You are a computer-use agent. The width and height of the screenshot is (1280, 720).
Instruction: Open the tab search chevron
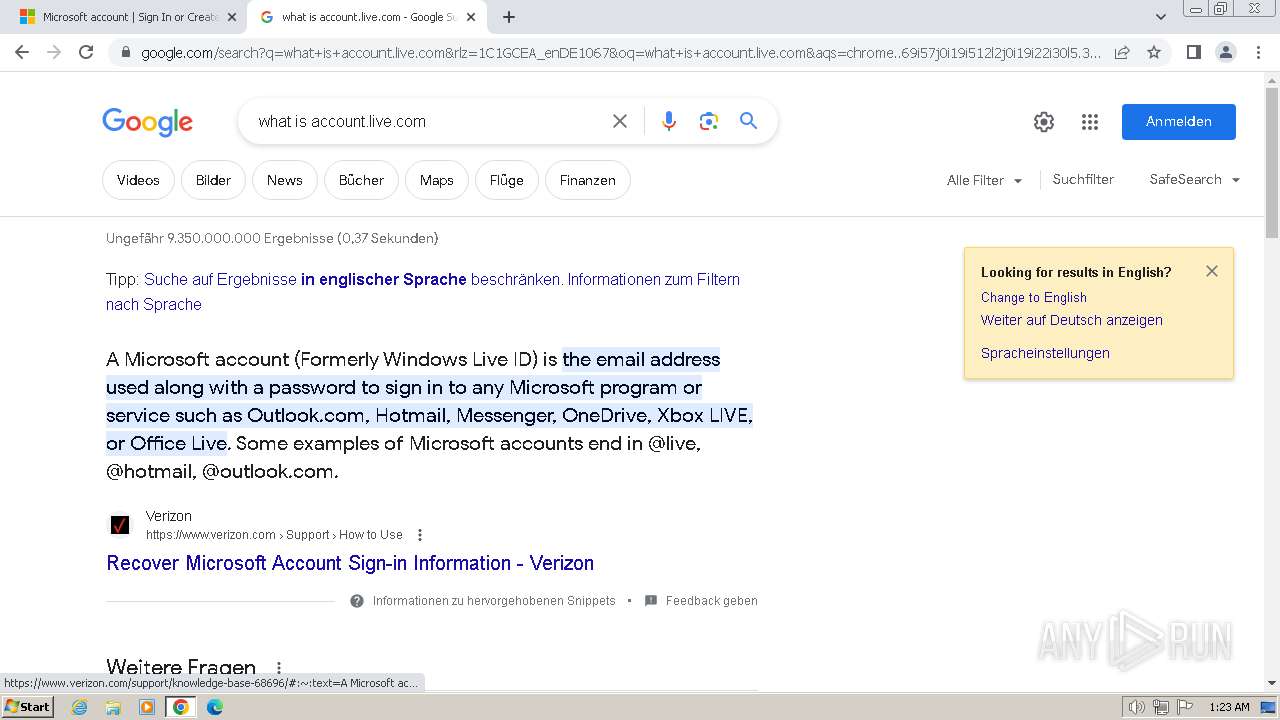pos(1161,17)
